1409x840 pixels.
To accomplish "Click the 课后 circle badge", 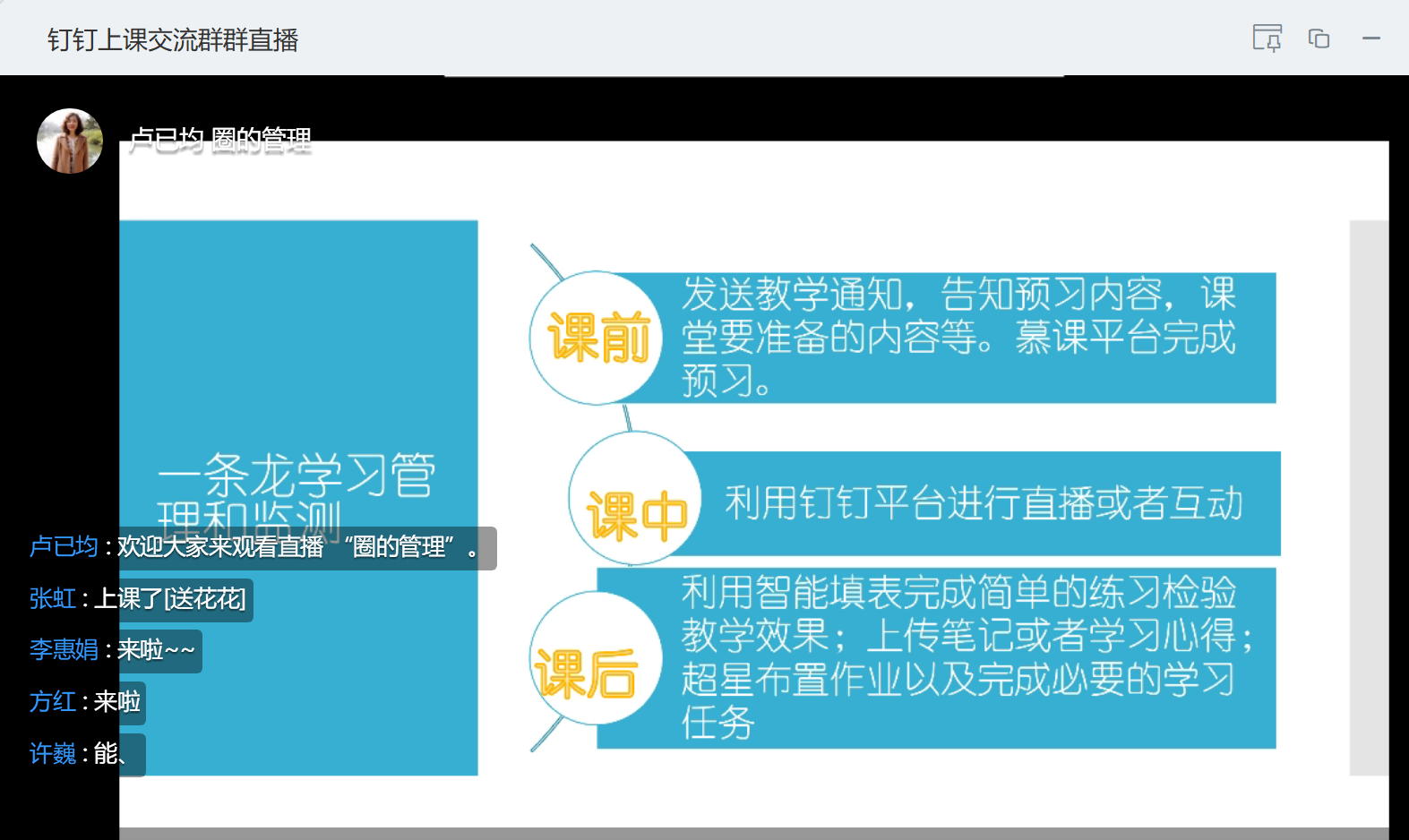I will (x=594, y=659).
